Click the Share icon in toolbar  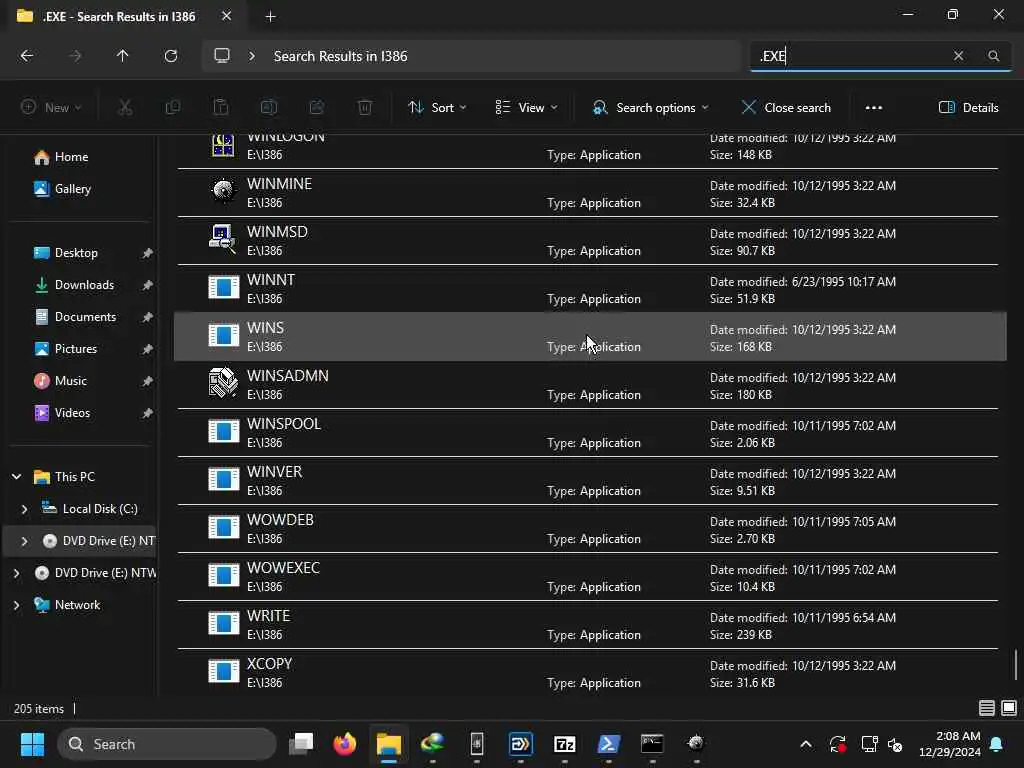(317, 108)
